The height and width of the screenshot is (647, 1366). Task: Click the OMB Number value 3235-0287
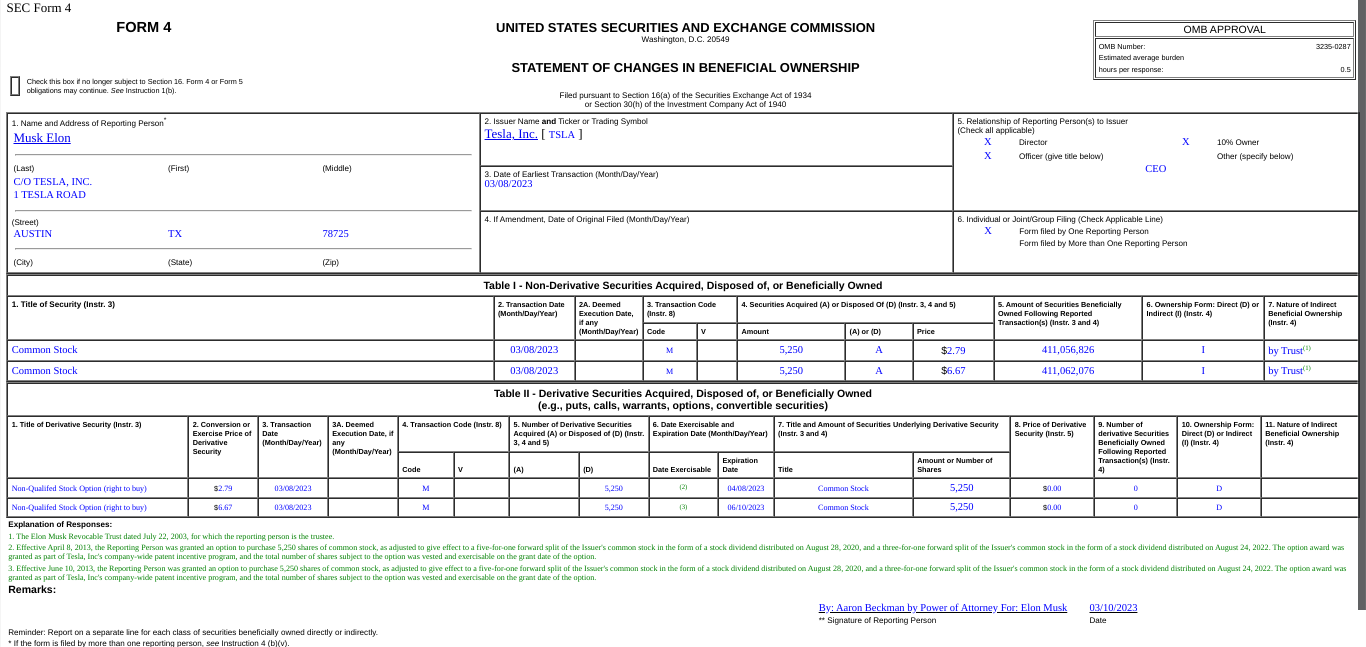coord(1333,46)
